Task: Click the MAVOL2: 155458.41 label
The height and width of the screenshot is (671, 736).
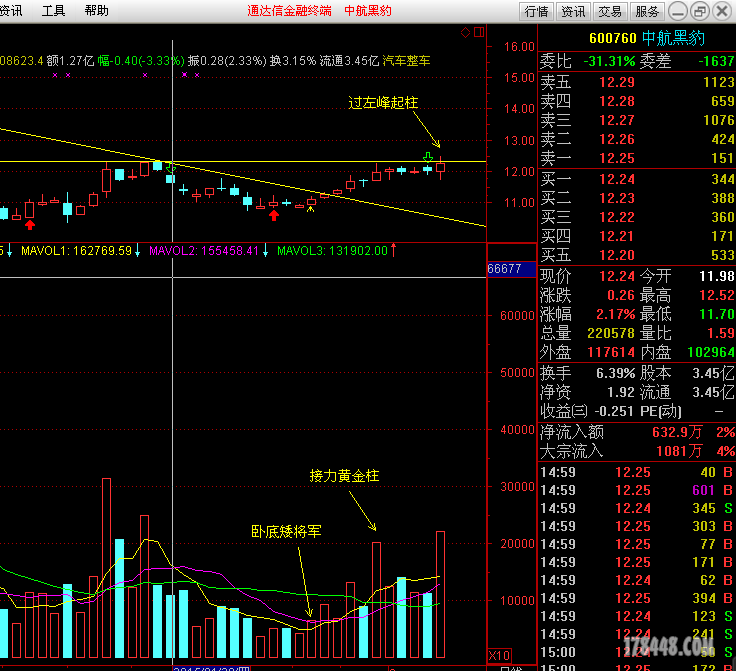Action: pos(204,251)
